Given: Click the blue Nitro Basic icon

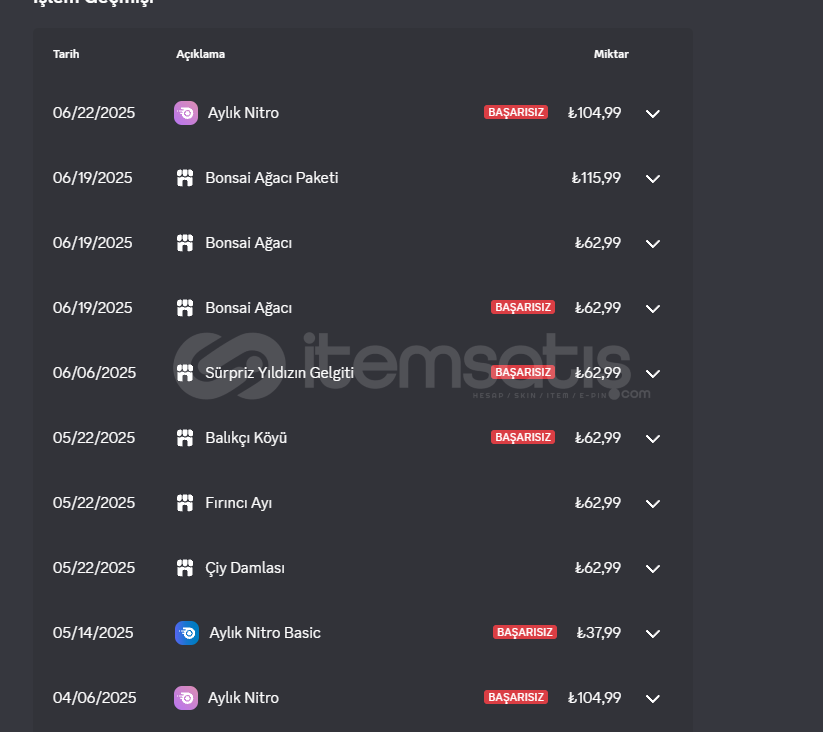Looking at the screenshot, I should (x=187, y=633).
